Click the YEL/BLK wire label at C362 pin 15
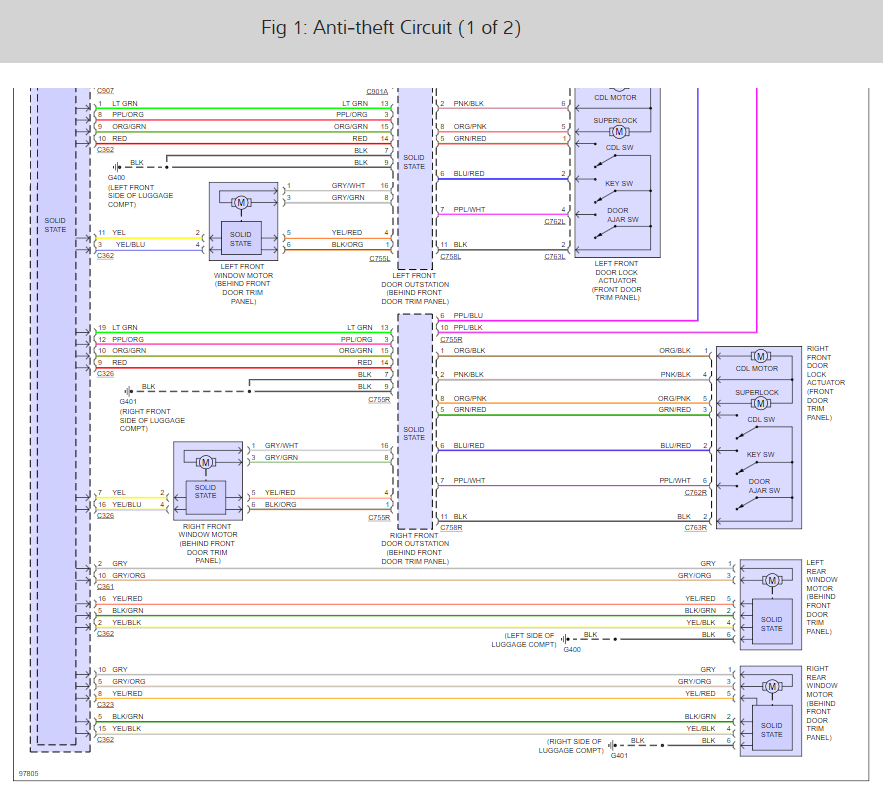Viewport: 883px width, 797px height. coord(127,728)
